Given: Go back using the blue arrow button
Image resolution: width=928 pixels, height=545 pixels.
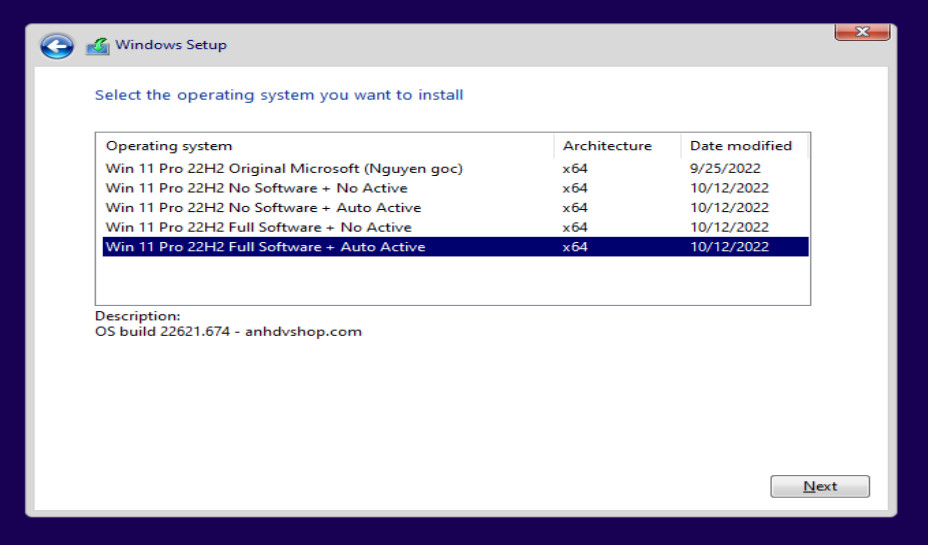Looking at the screenshot, I should click(x=57, y=46).
